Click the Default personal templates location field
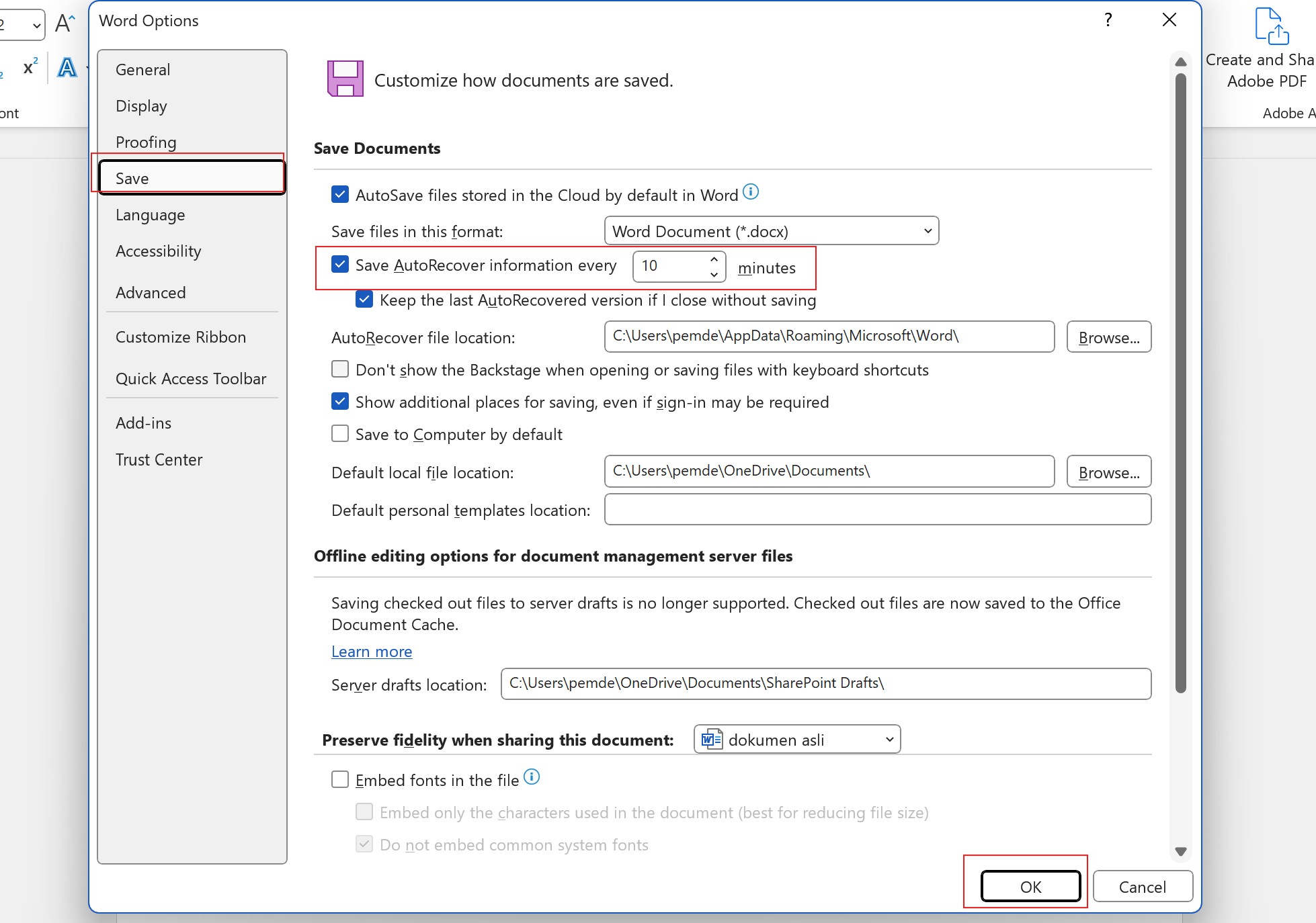 click(876, 510)
